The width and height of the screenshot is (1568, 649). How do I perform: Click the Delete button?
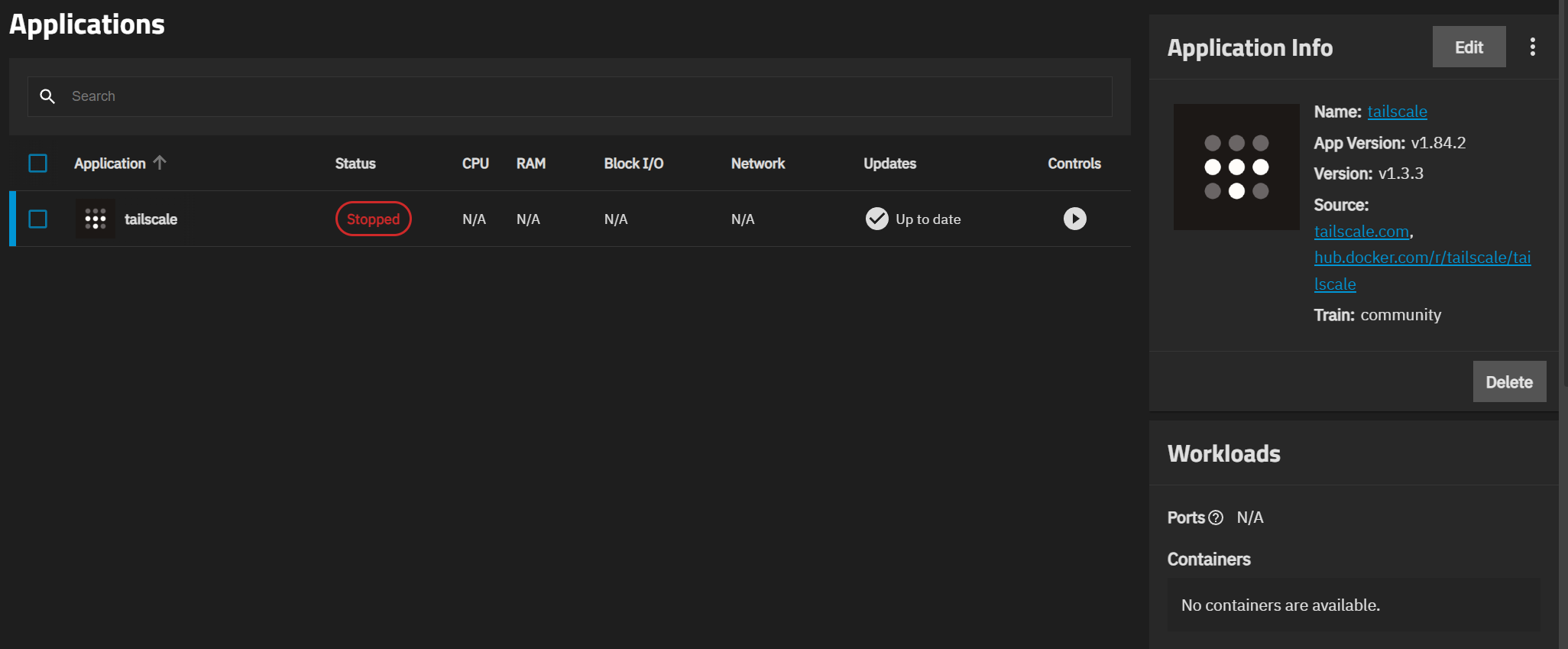tap(1509, 381)
